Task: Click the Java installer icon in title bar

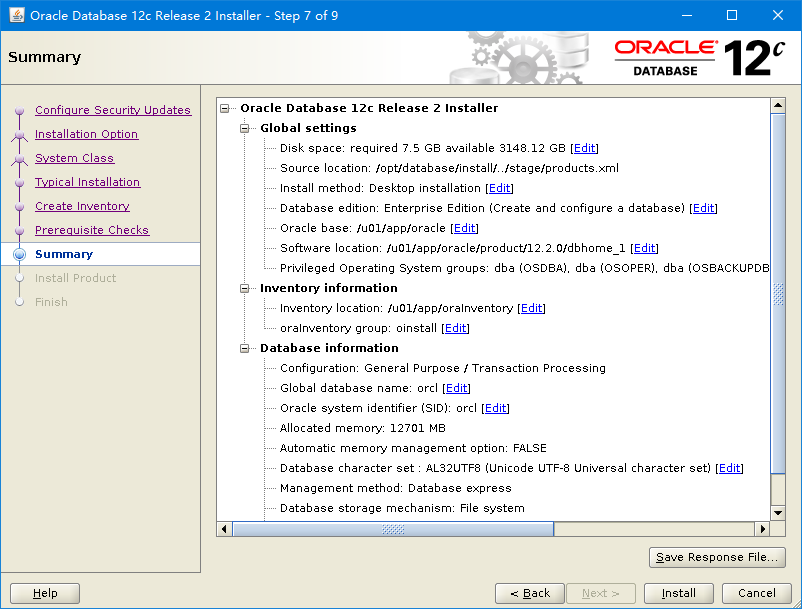Action: (x=16, y=15)
